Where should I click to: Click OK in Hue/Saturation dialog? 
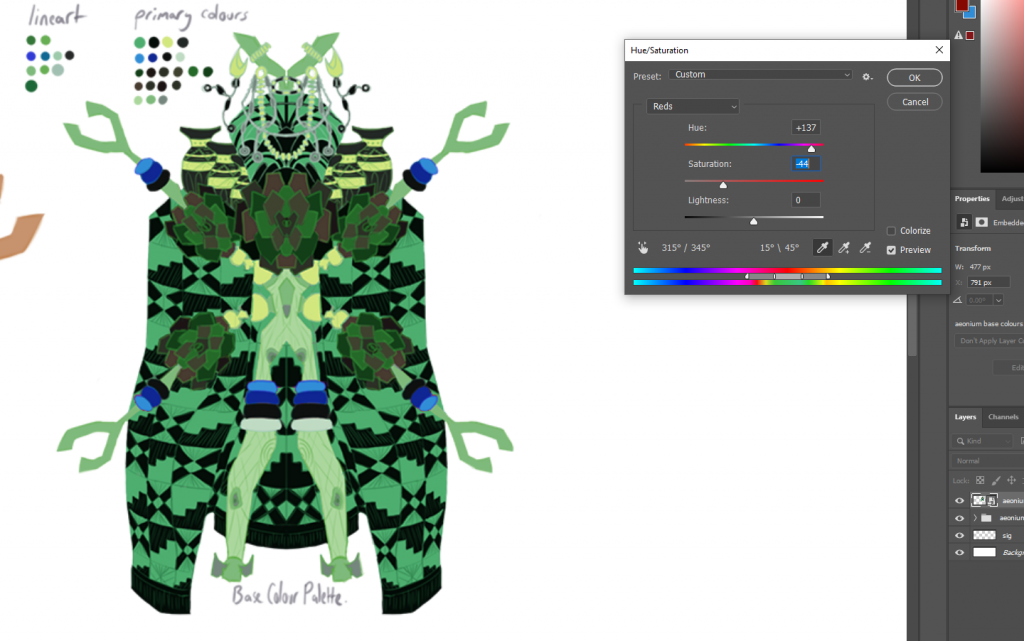[x=914, y=78]
